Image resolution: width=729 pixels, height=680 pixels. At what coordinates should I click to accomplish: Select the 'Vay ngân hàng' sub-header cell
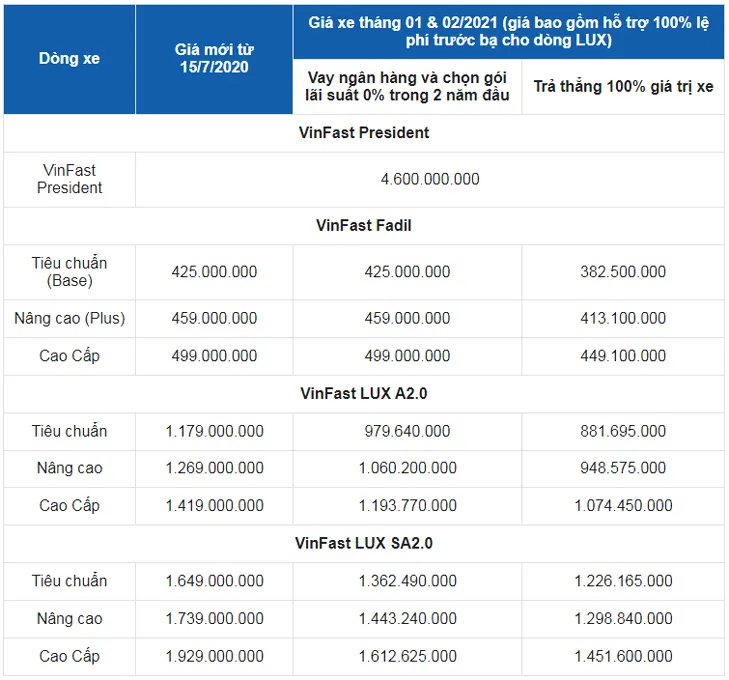pyautogui.click(x=407, y=86)
